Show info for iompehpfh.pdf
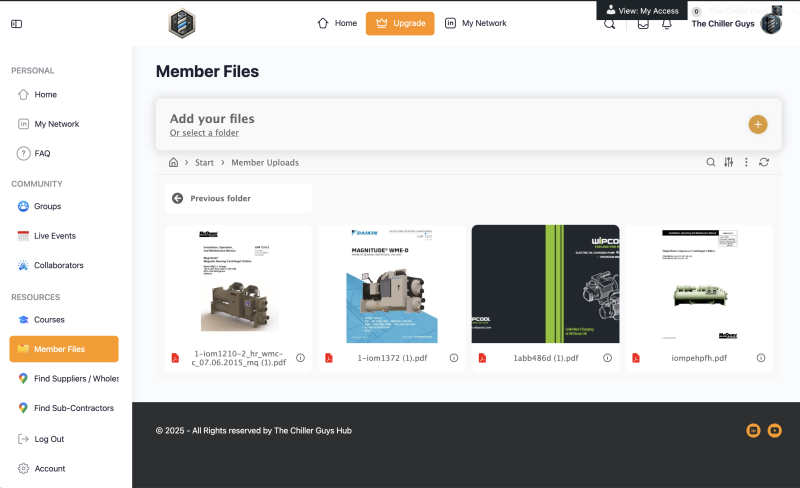Screen dimensions: 800x488 pyautogui.click(x=761, y=358)
